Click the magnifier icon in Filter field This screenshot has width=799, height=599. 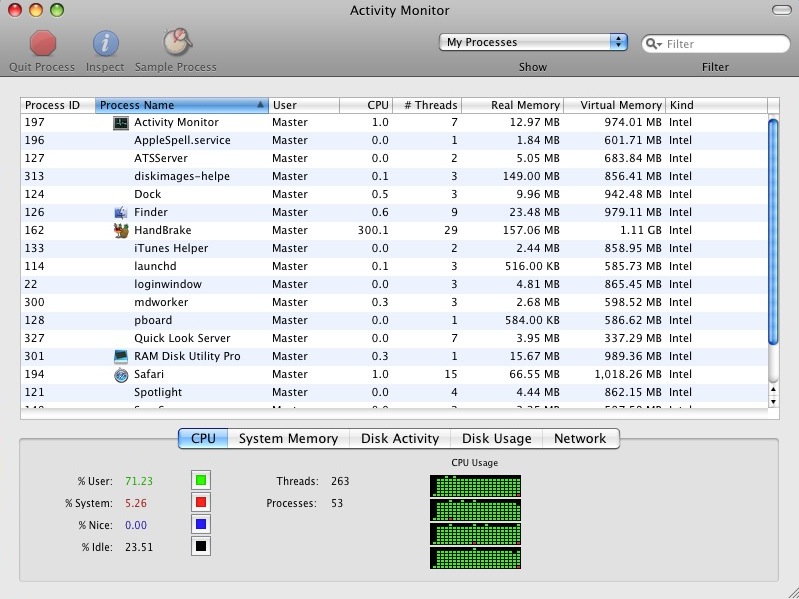(653, 44)
